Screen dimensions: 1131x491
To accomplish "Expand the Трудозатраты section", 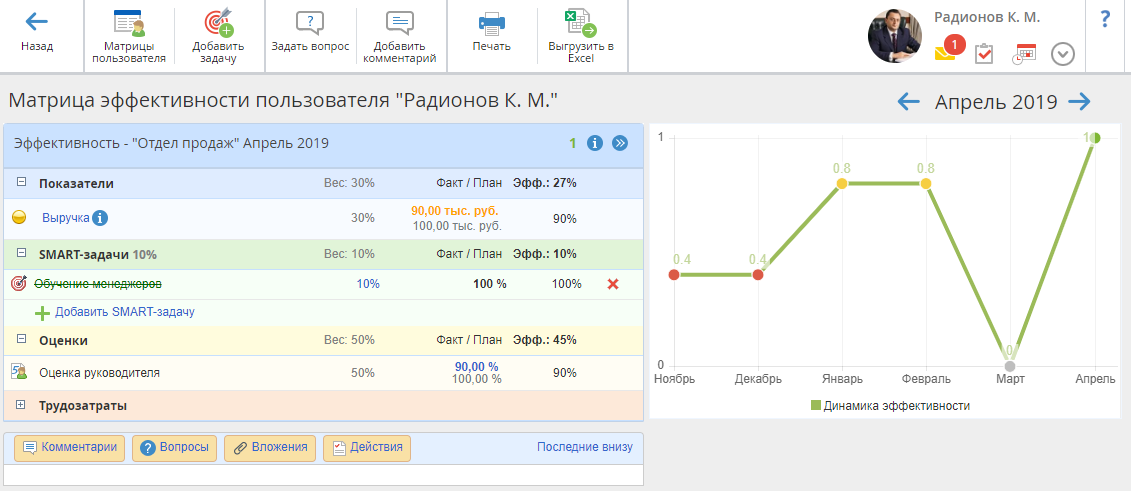I will coord(21,406).
